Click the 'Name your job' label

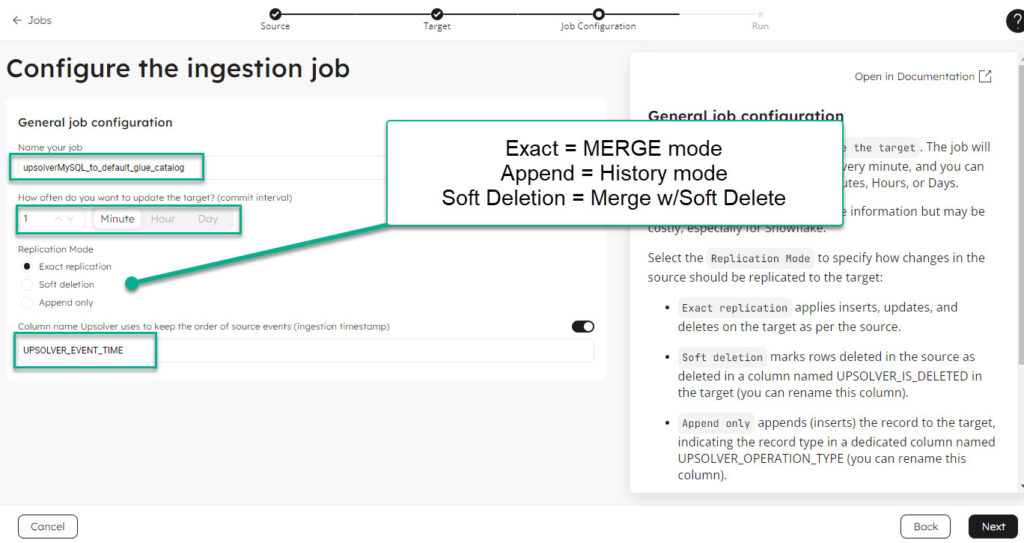coord(50,148)
